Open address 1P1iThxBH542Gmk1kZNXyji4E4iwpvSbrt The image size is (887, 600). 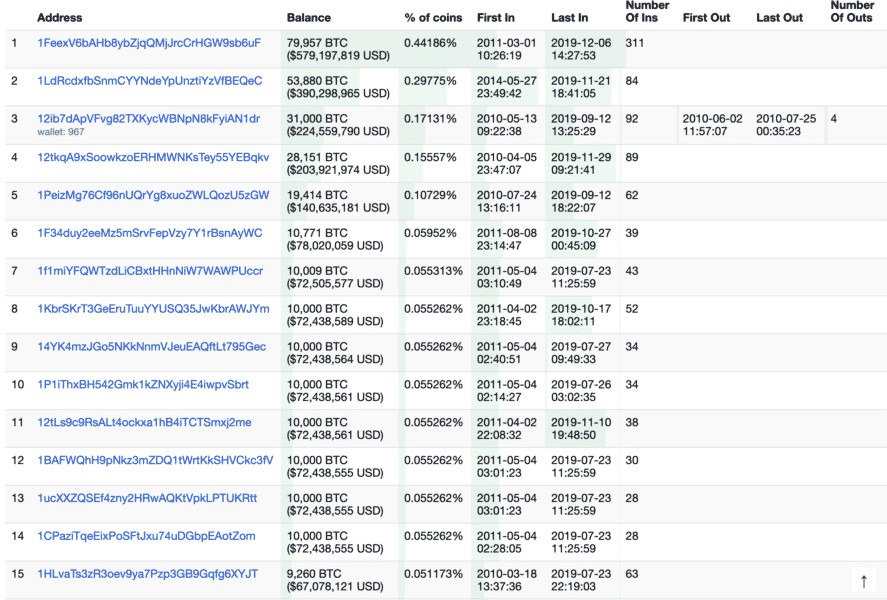(143, 385)
